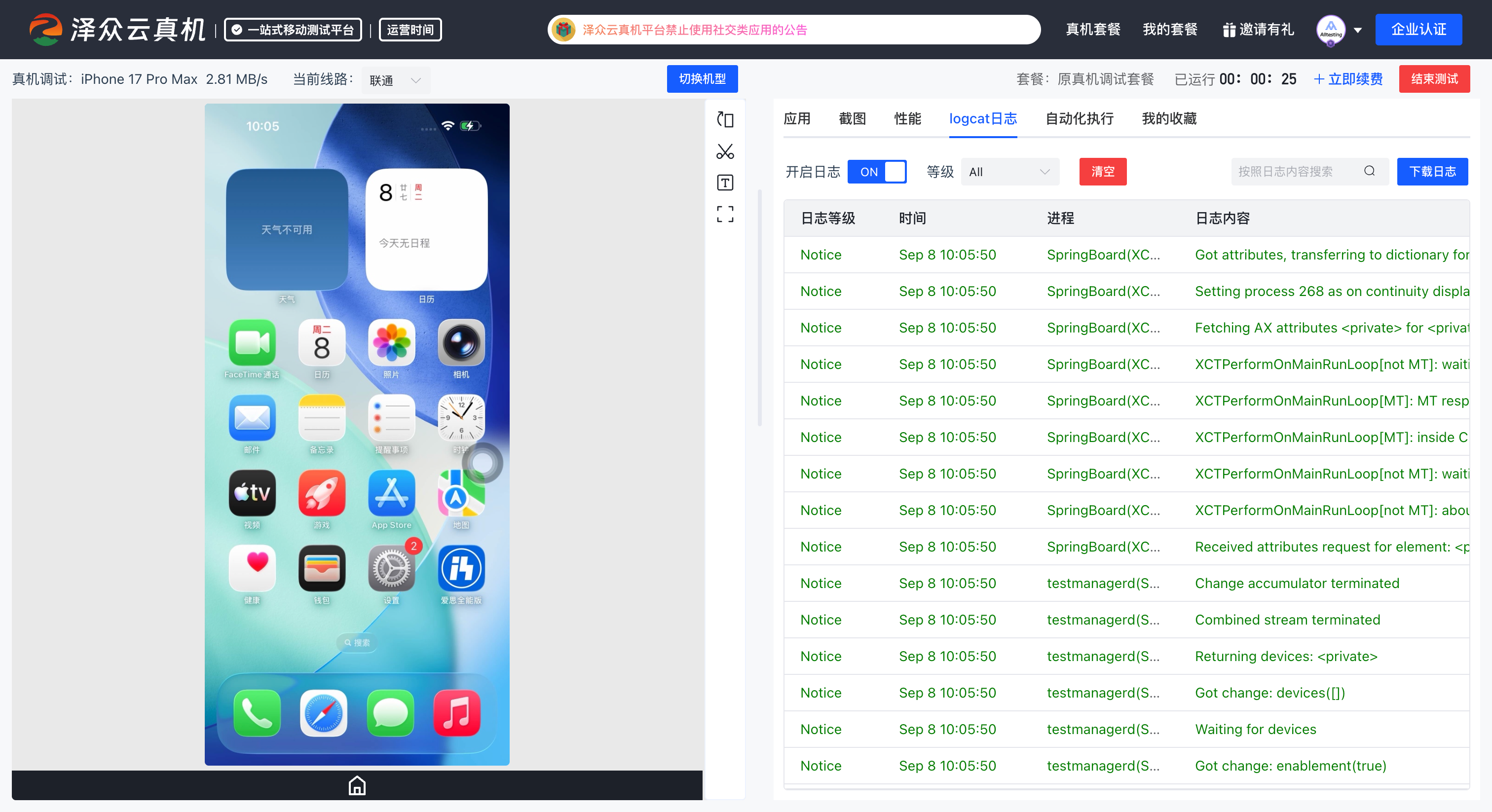This screenshot has width=1492, height=812.
Task: Open the Maps app icon
Action: point(461,493)
